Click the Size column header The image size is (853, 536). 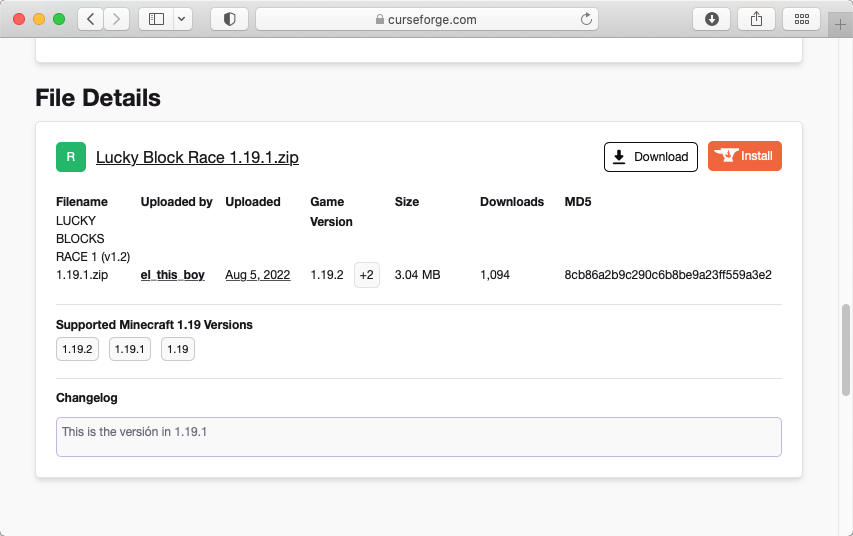tap(407, 202)
